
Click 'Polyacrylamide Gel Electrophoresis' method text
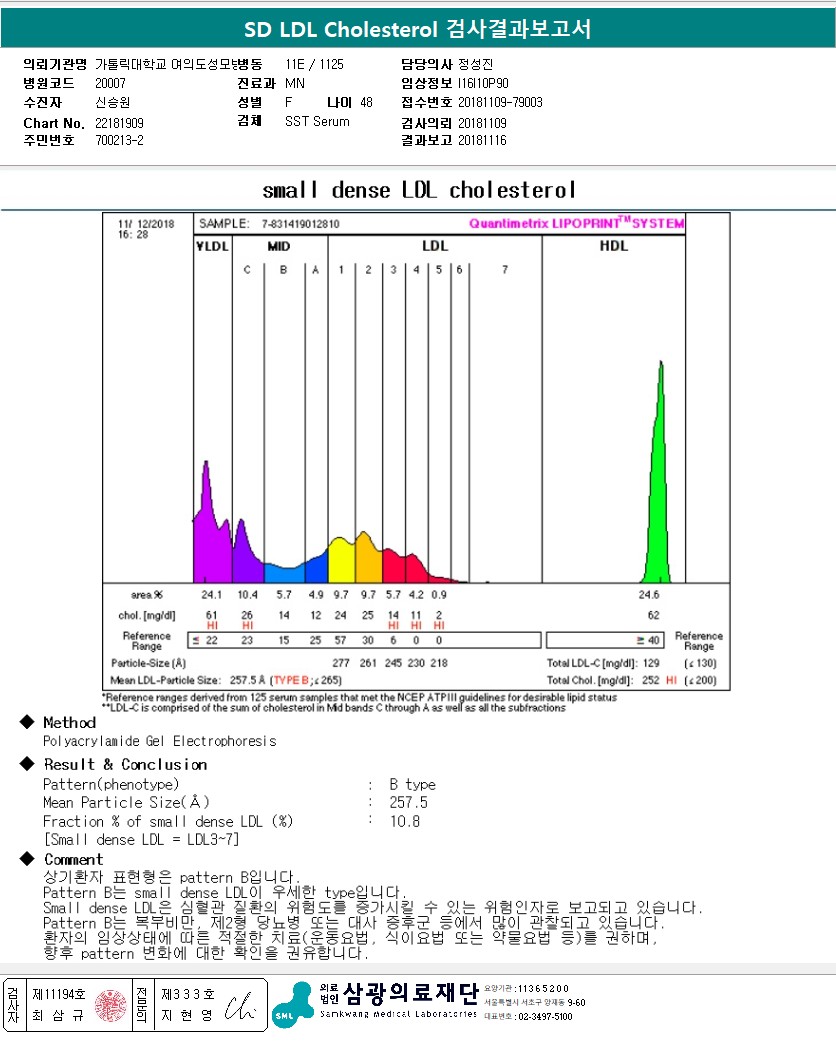click(x=160, y=741)
